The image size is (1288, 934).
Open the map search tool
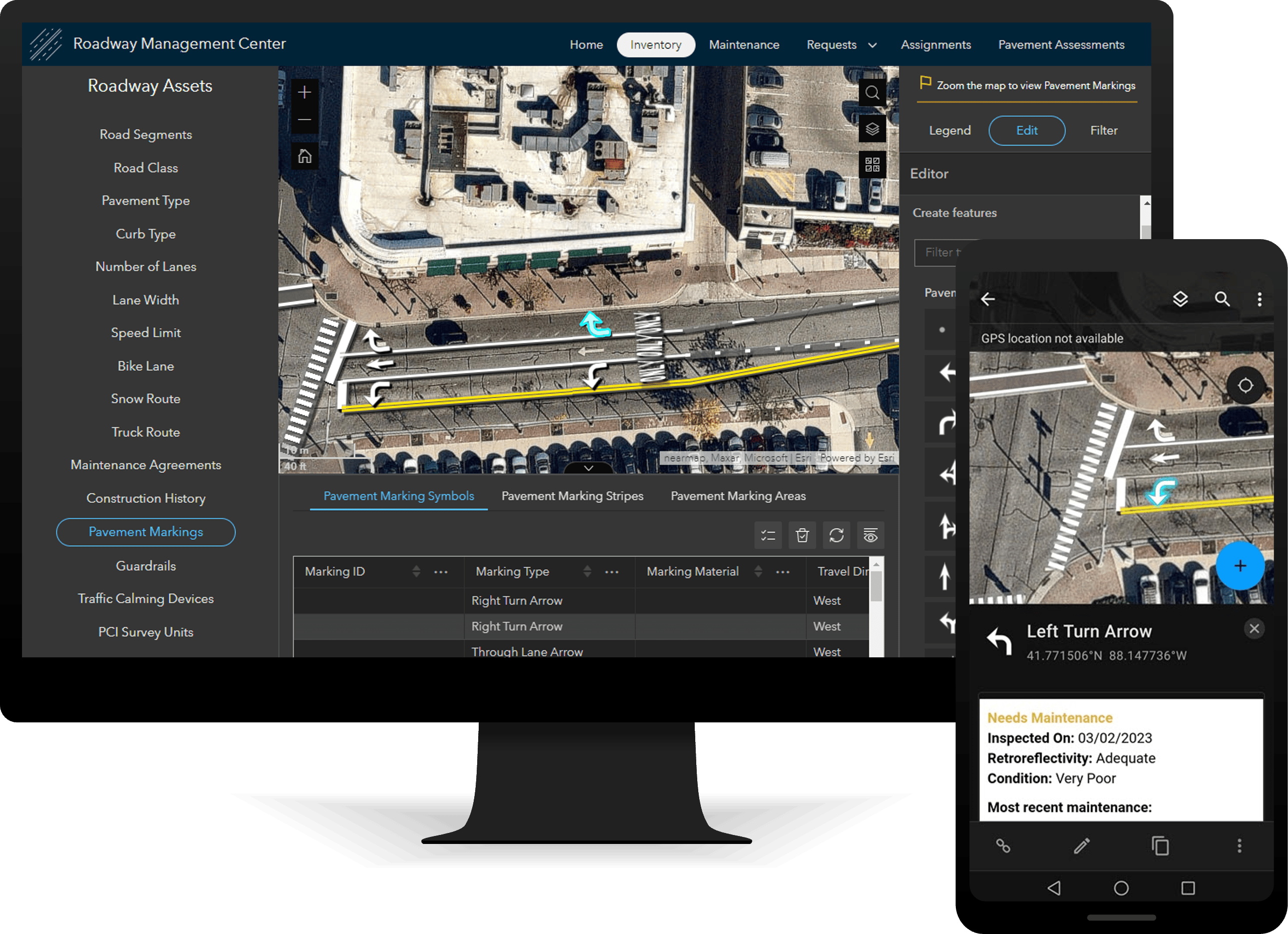[x=873, y=93]
